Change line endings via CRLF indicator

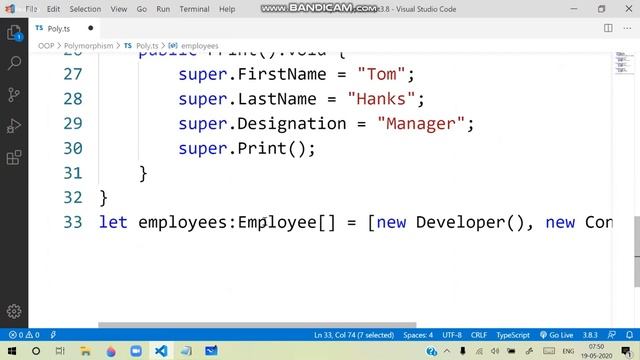click(479, 335)
